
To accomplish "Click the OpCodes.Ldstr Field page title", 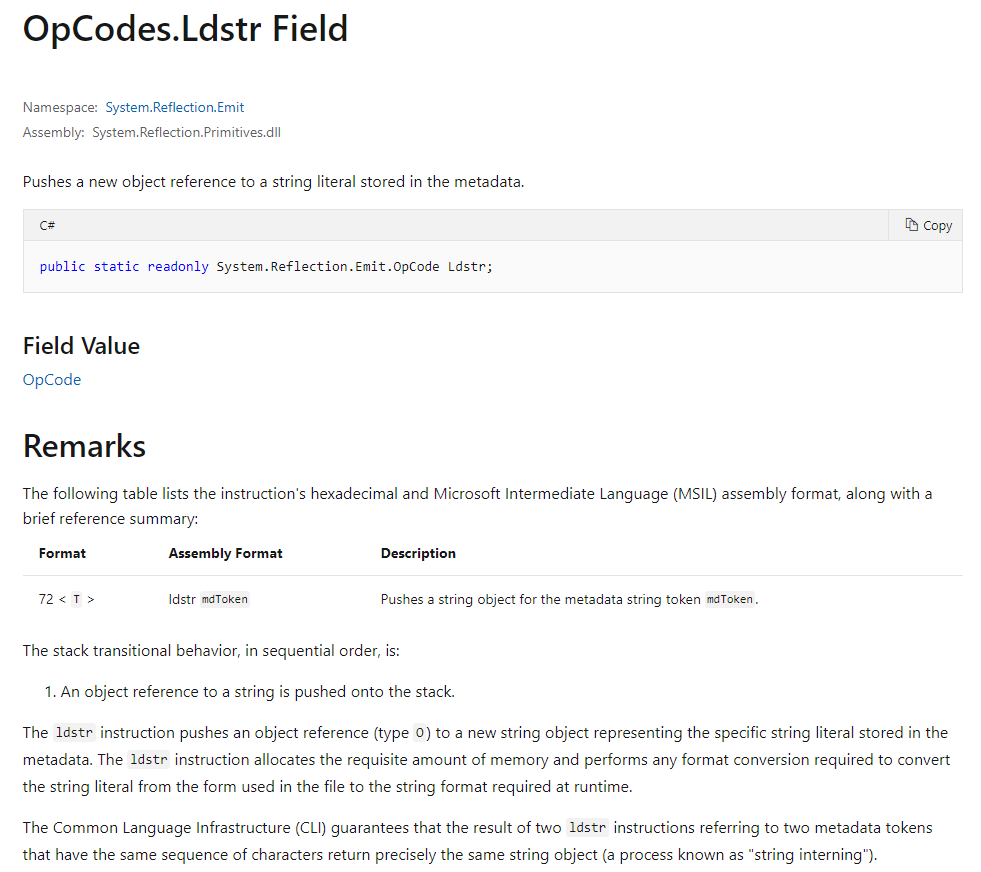I will click(x=185, y=29).
